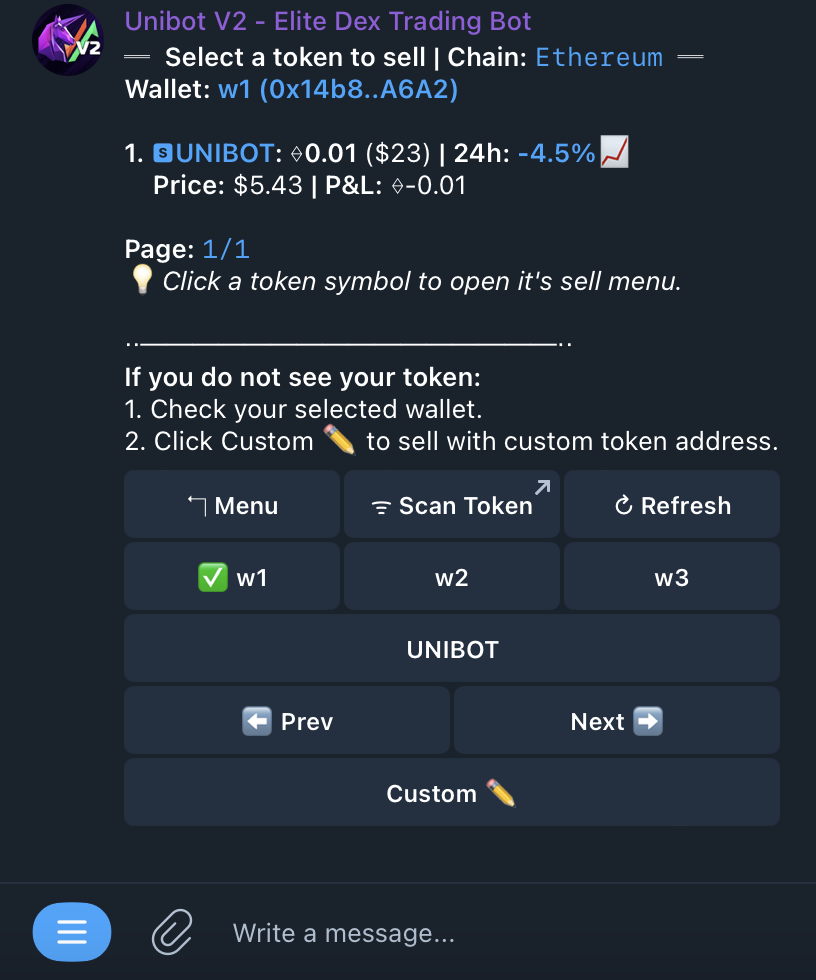Click the UNIBOT token symbol link
Screen dimensions: 816x980
pos(225,153)
